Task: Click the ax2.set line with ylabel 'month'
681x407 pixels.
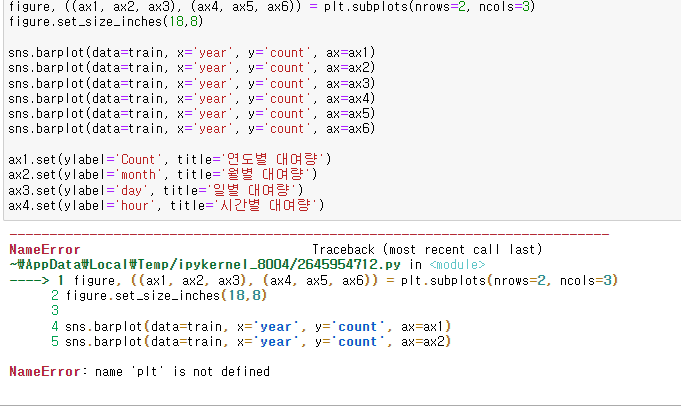Action: [x=163, y=175]
